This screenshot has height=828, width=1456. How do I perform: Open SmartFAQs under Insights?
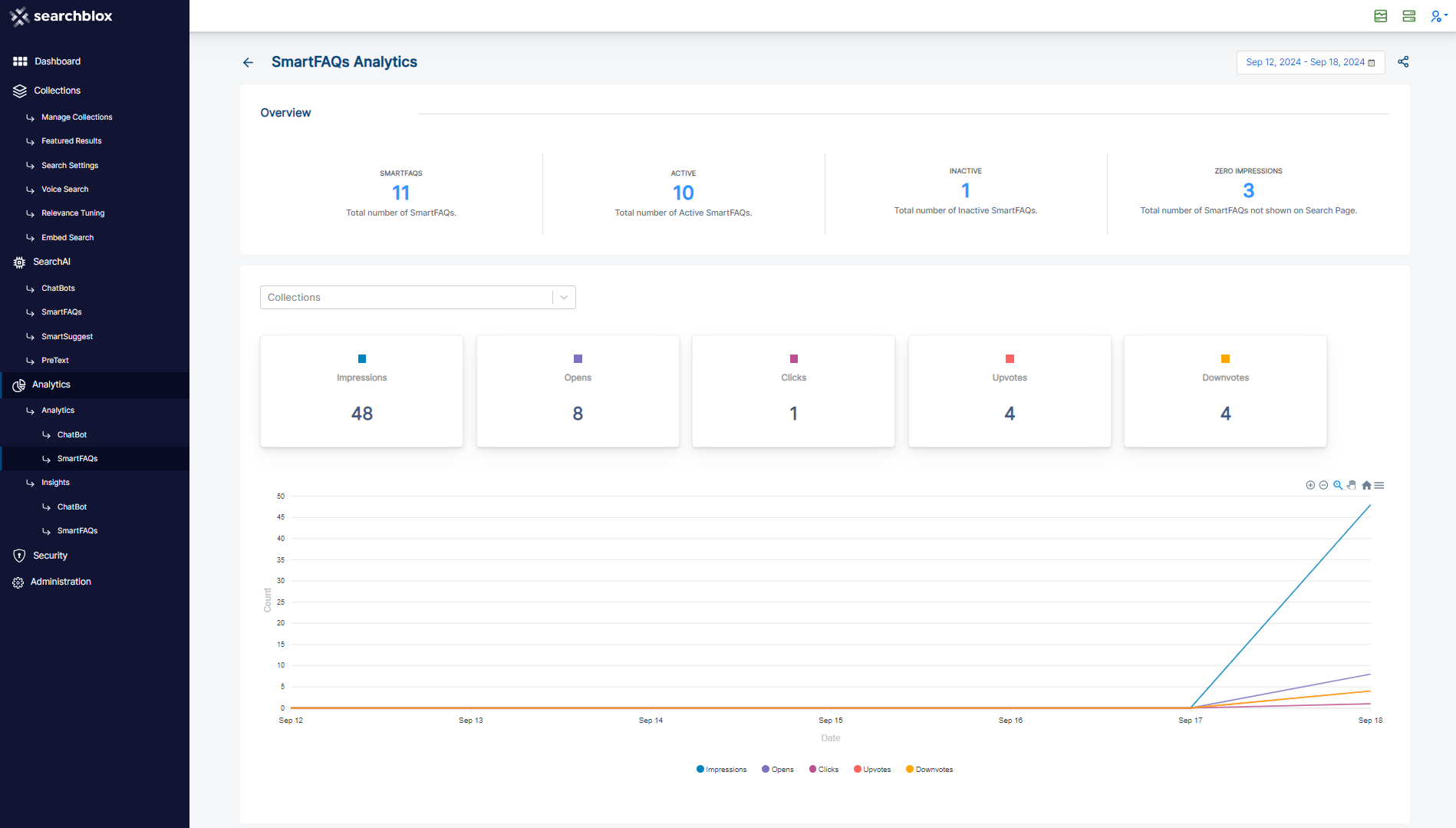[x=77, y=531]
